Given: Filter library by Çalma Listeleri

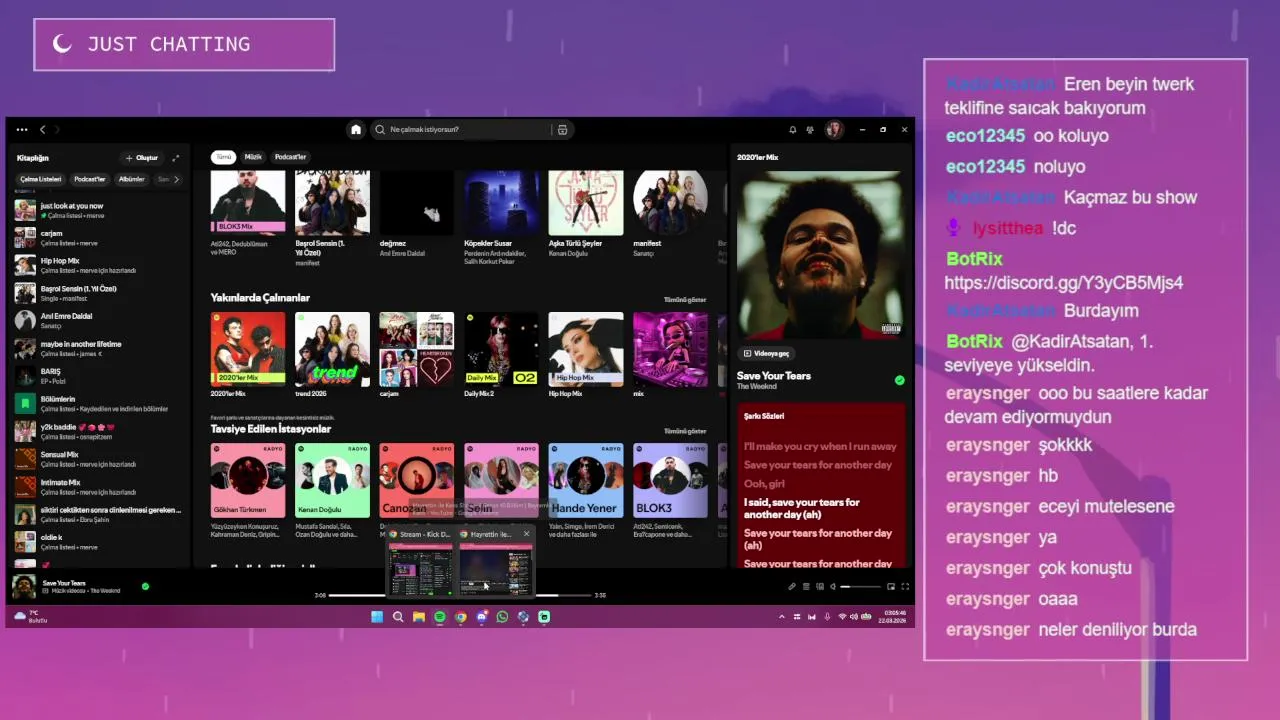Looking at the screenshot, I should [41, 179].
